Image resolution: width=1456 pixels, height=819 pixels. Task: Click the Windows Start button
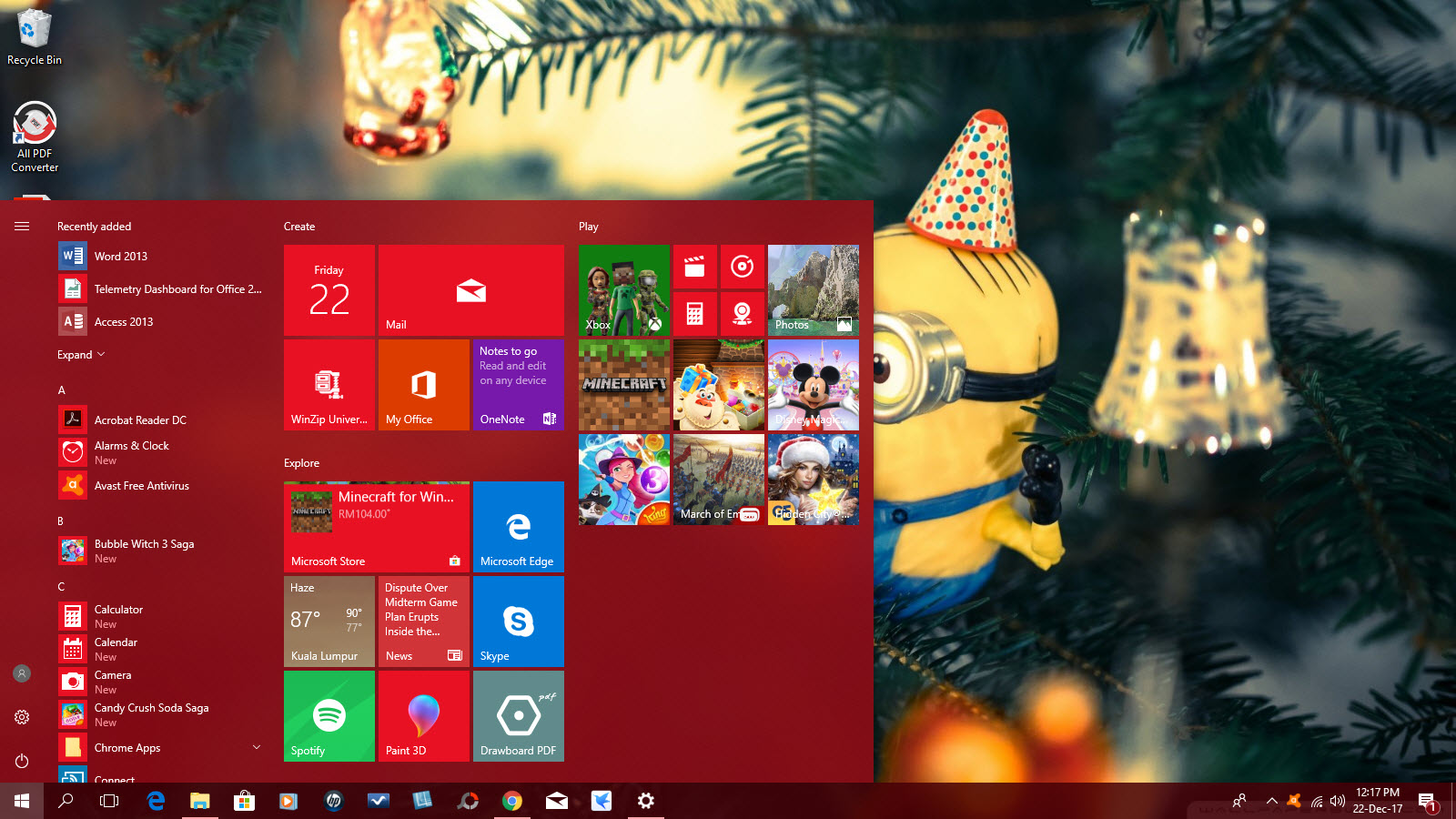(x=22, y=801)
